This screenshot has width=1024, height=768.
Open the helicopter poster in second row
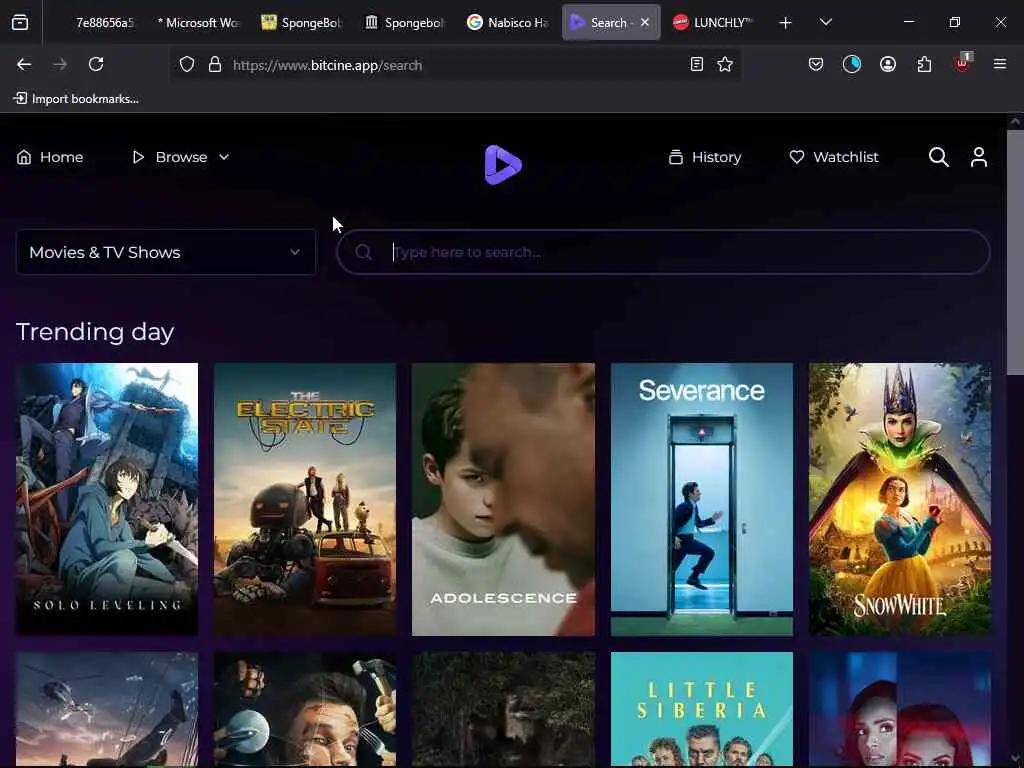click(x=107, y=709)
